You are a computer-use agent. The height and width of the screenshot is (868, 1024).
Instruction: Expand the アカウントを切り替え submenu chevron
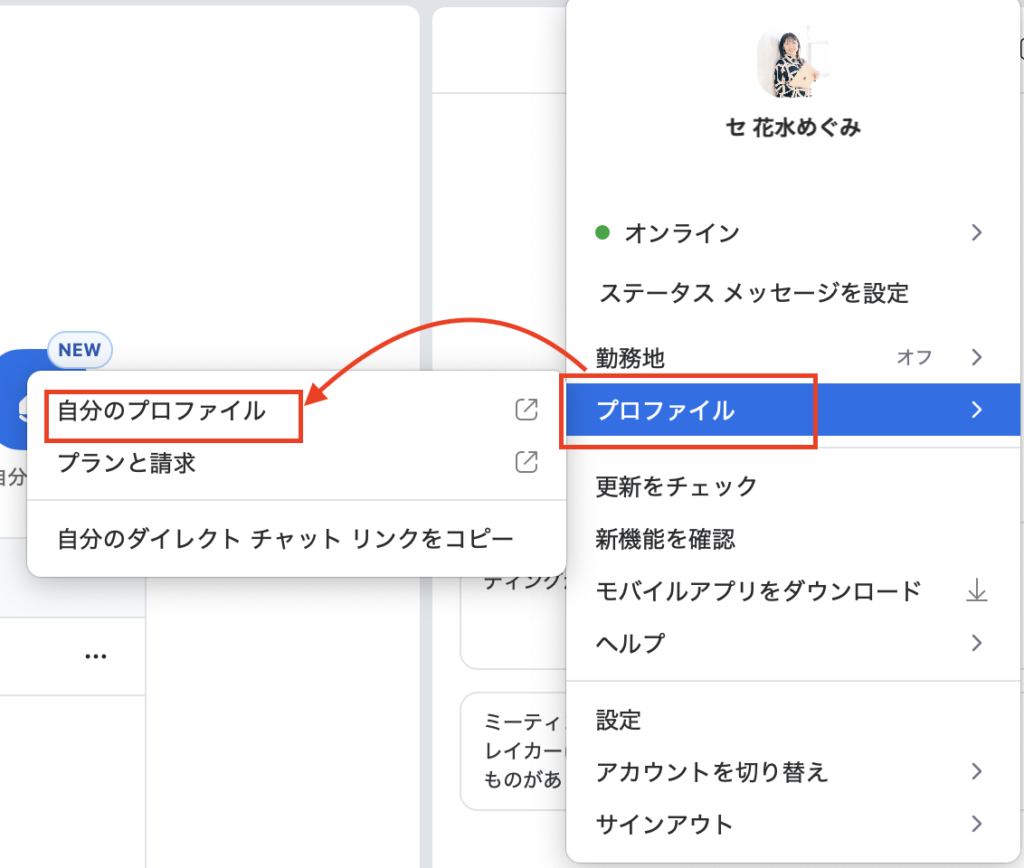pos(976,772)
